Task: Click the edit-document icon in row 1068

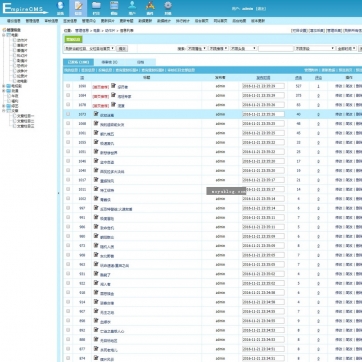Action: click(96, 123)
